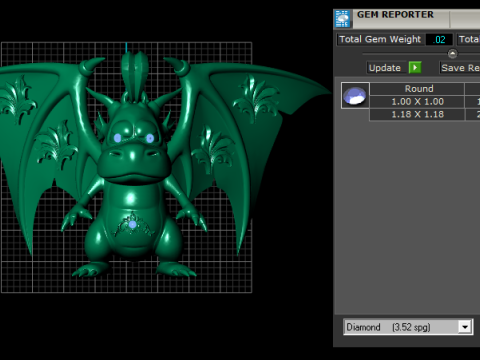Click the green Update play arrow

tap(415, 68)
